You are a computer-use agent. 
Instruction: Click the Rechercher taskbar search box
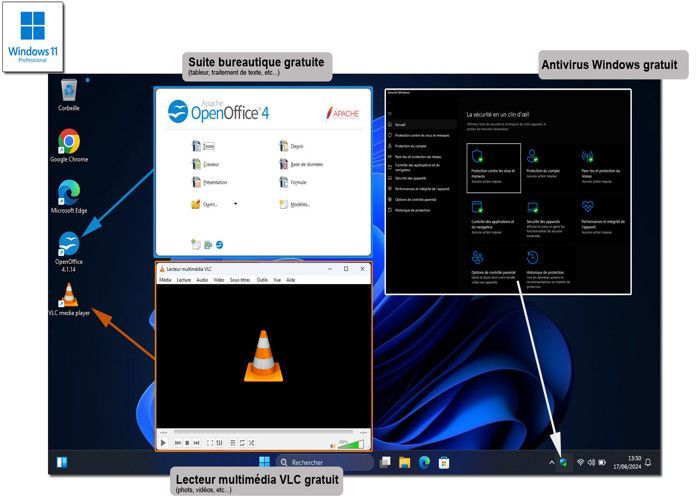click(x=325, y=462)
